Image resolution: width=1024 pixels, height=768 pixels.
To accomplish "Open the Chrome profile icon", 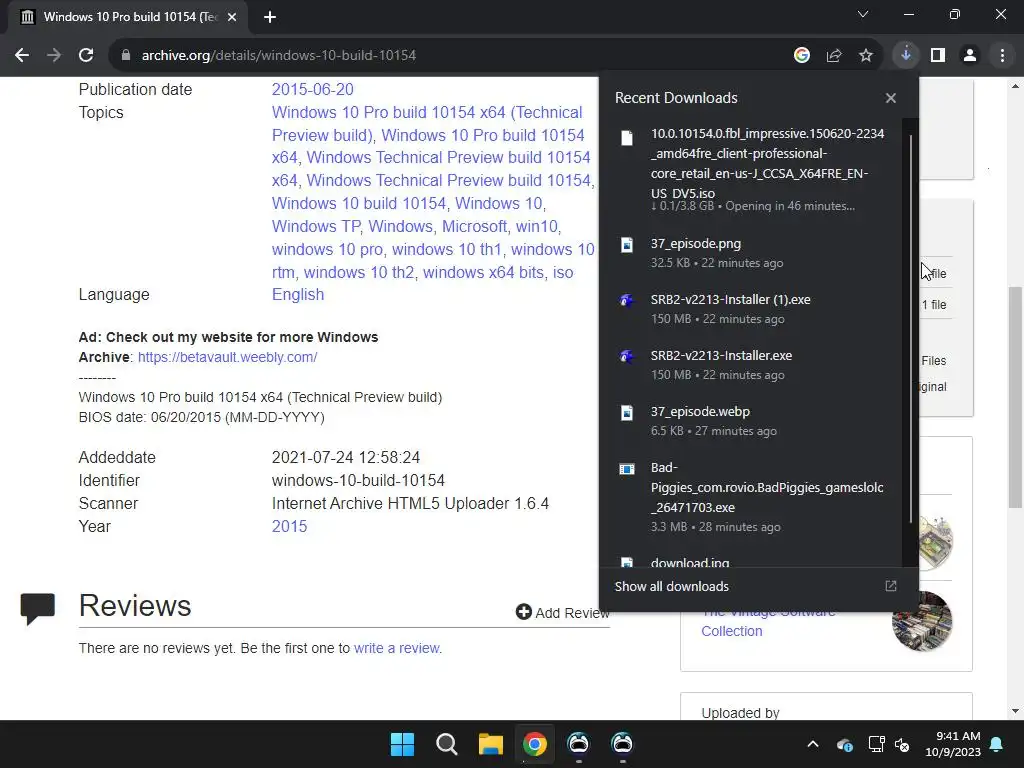I will click(970, 56).
